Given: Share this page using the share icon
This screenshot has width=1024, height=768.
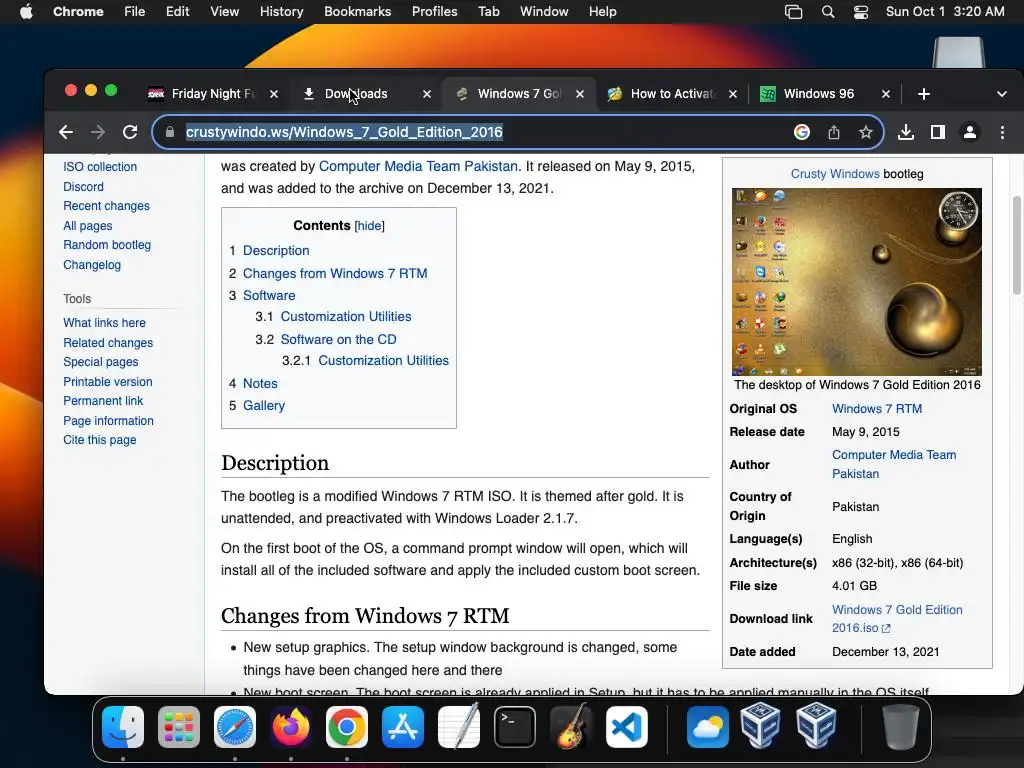Looking at the screenshot, I should pos(834,133).
